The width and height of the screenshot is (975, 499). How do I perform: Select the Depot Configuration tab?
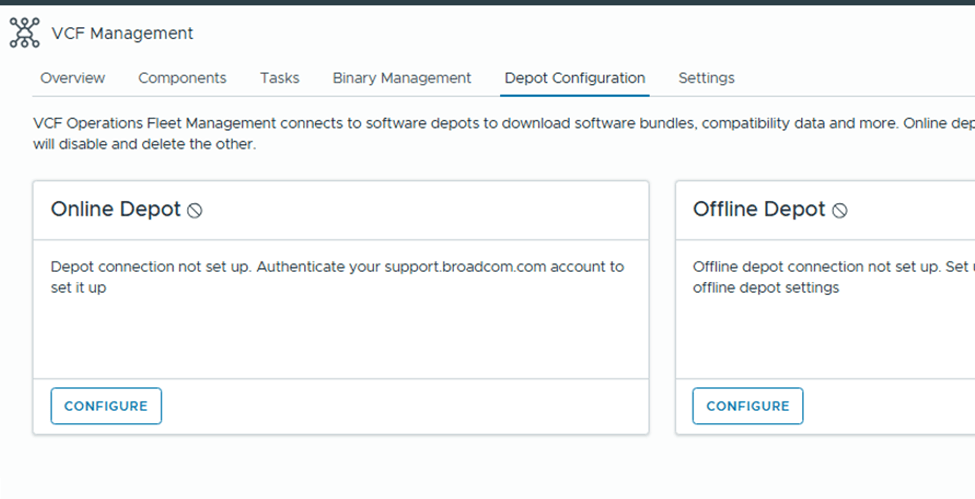coord(574,78)
